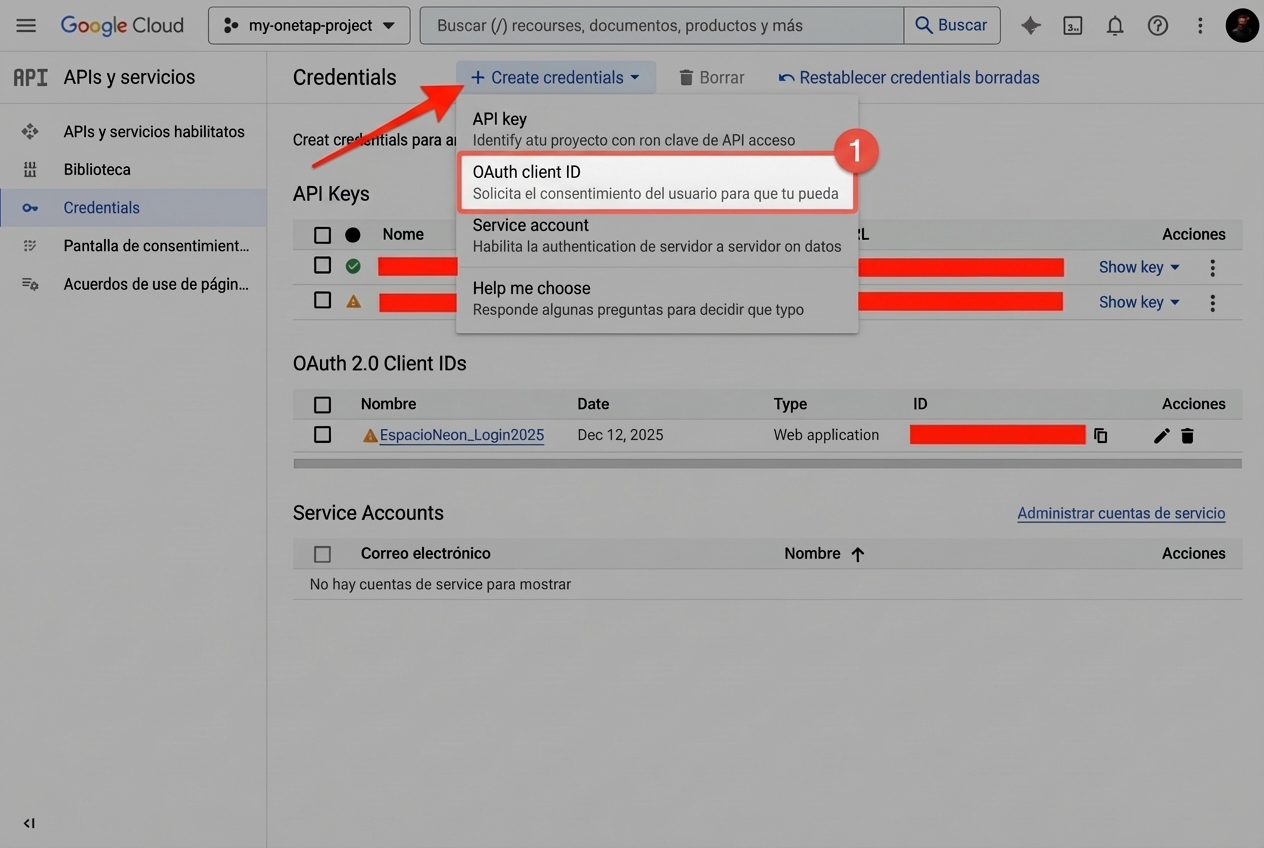Screen dimensions: 1264x848
Task: Collapse the left sidebar with the arrow icon
Action: click(x=29, y=823)
